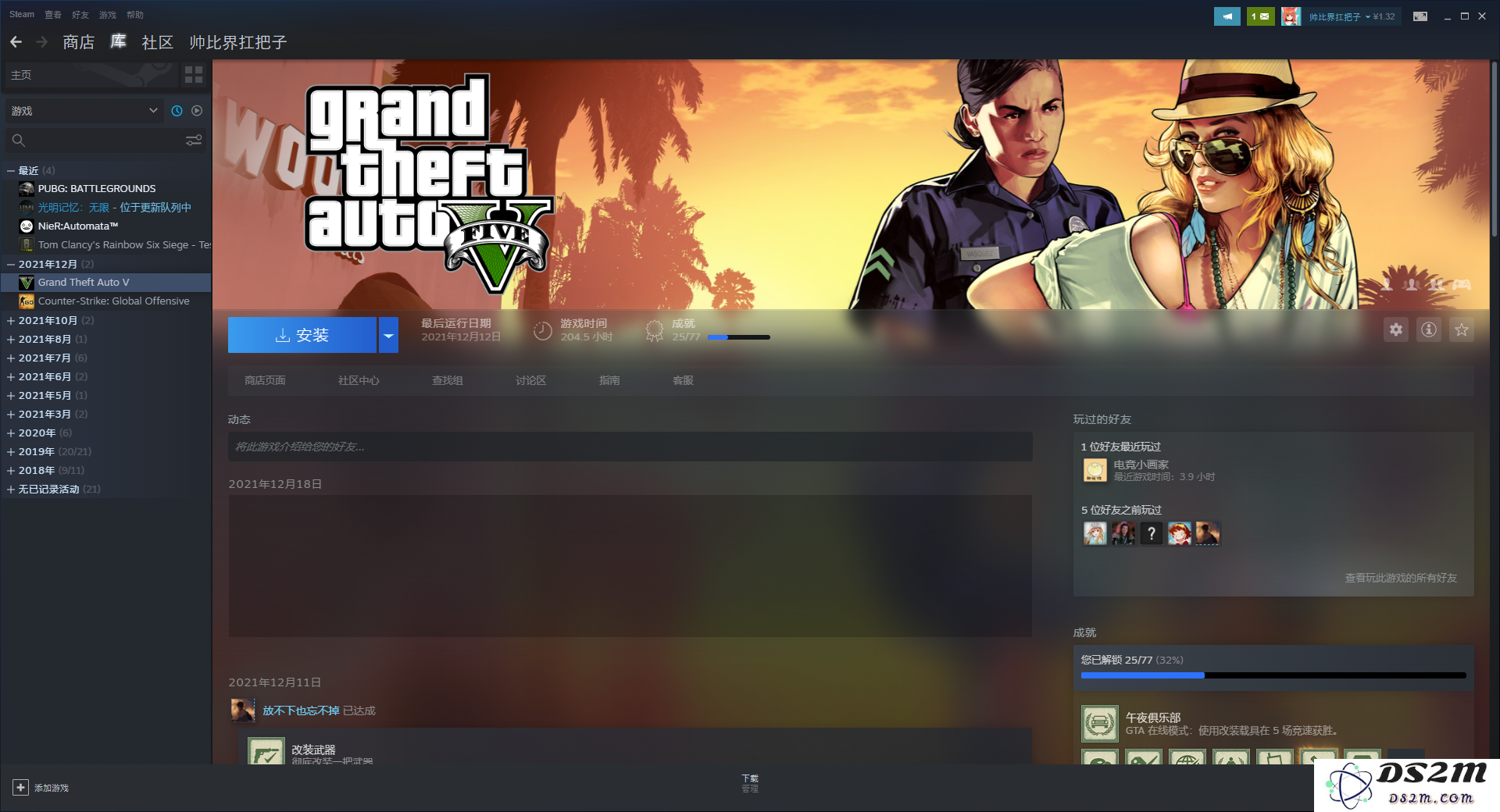
Task: Expand the 无已记录活动 group
Action: point(11,489)
